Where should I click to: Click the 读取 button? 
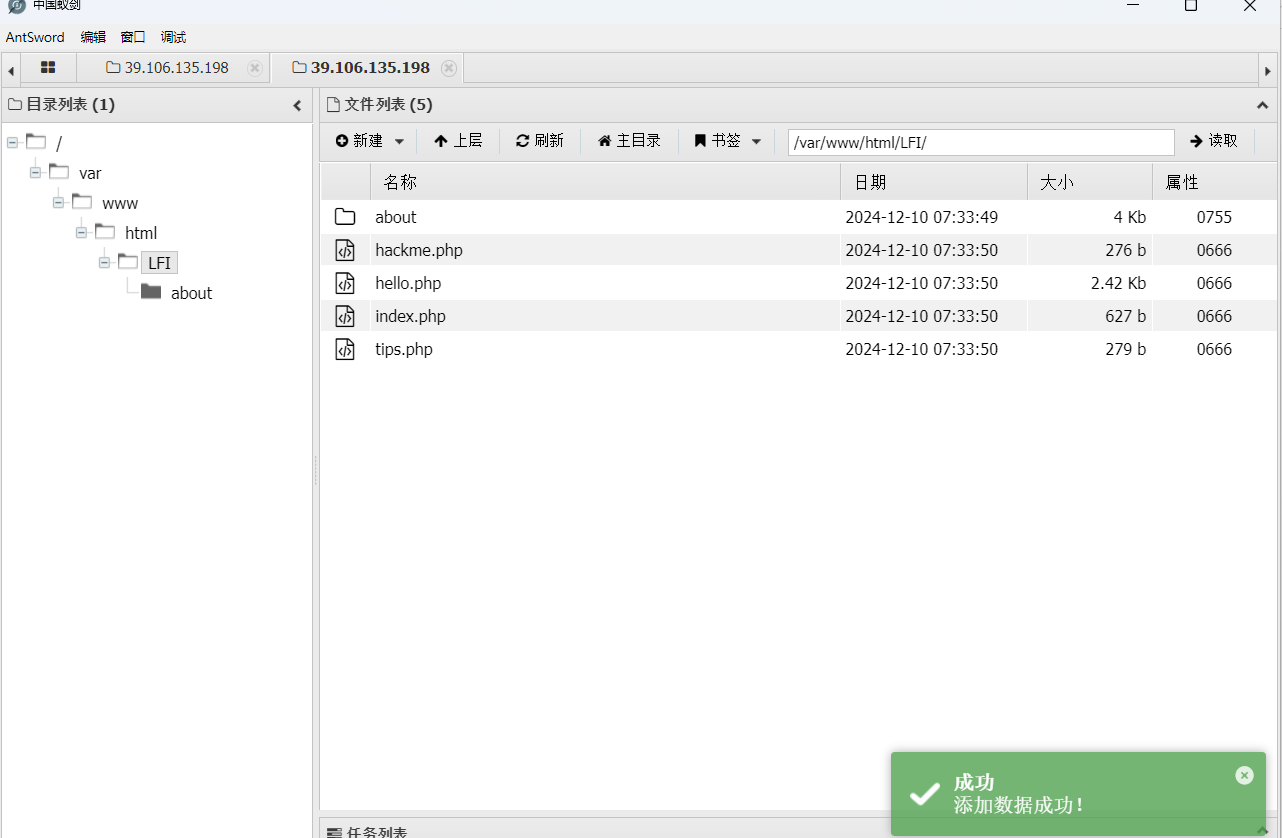point(1214,141)
